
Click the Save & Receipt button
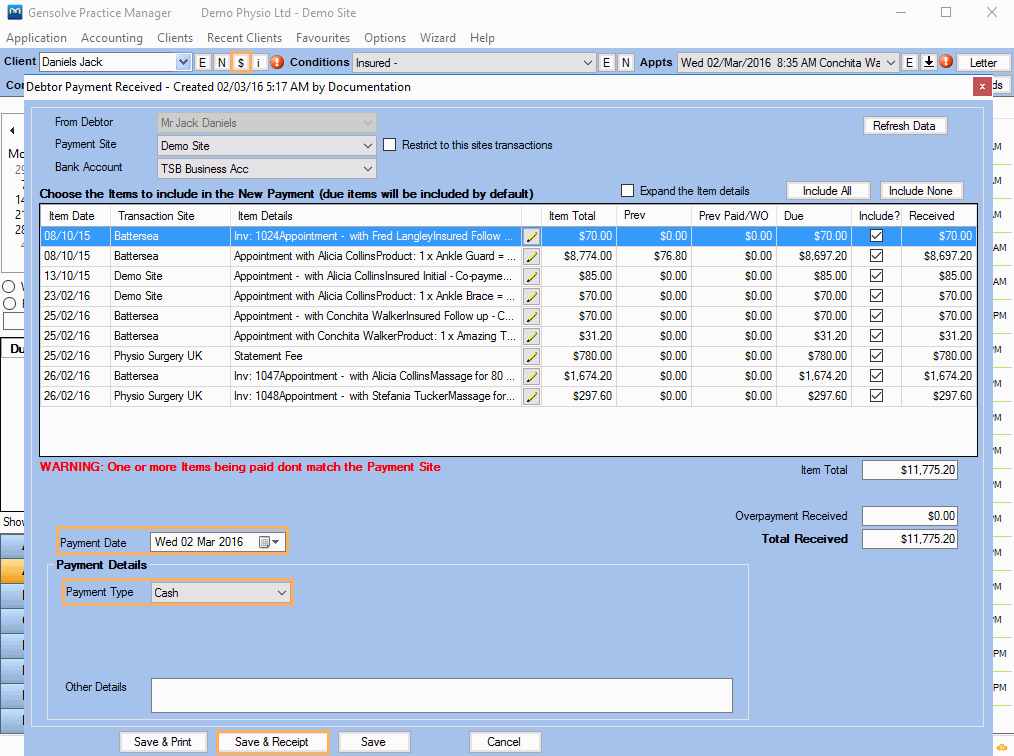[x=272, y=742]
